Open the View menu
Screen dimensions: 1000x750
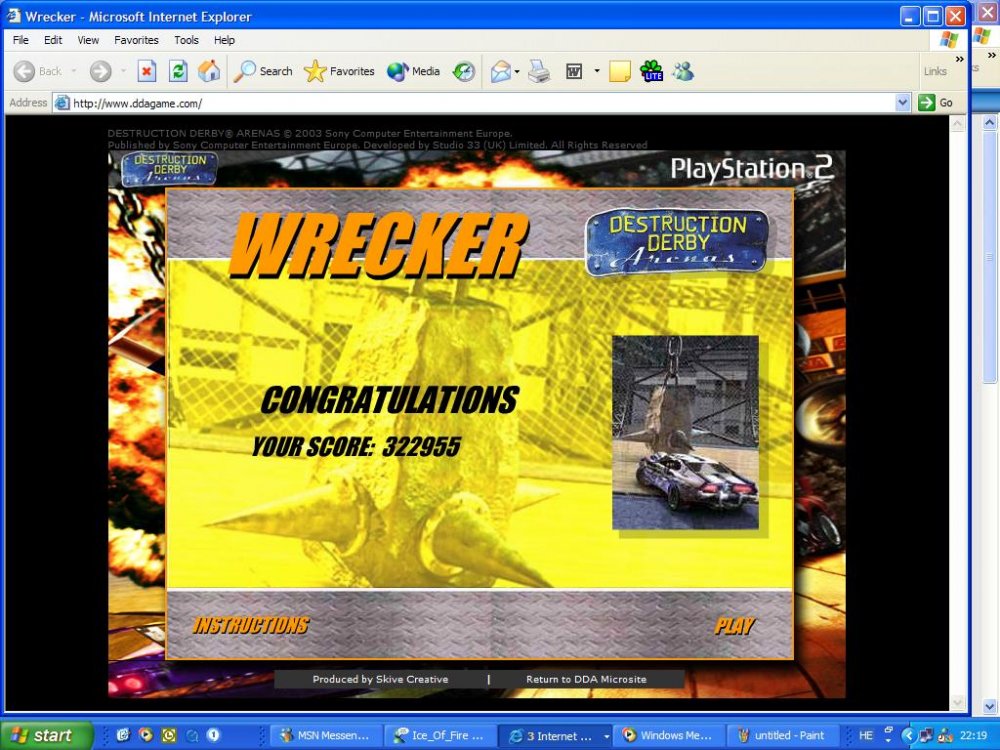(x=88, y=40)
